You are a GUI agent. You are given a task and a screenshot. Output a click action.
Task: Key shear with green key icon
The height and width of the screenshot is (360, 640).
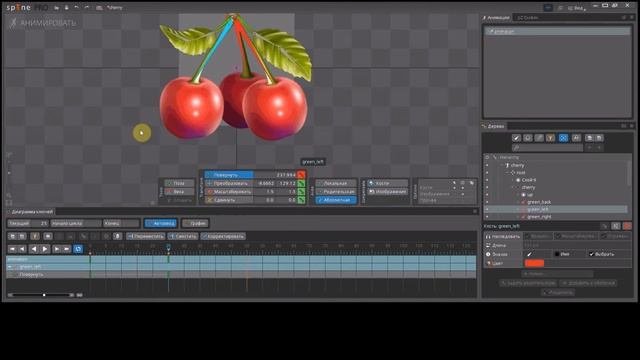coord(301,200)
